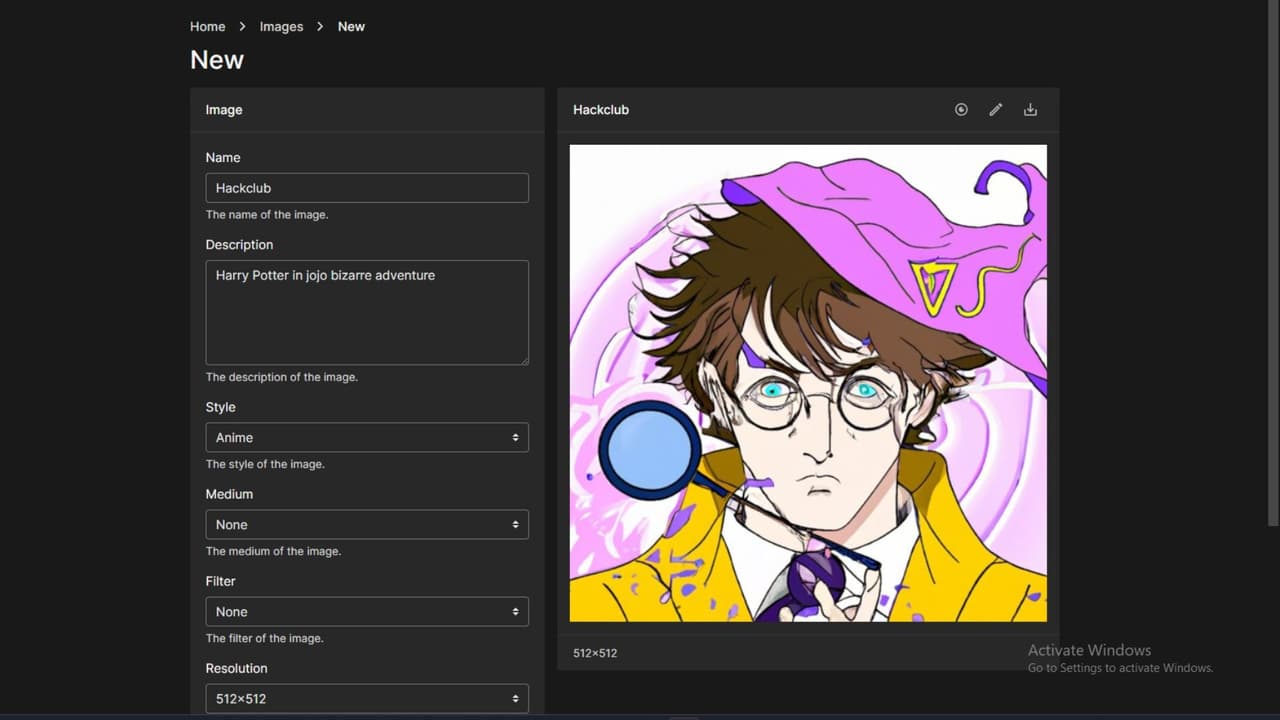Click the chevron between Images and New
The height and width of the screenshot is (720, 1280).
[320, 27]
